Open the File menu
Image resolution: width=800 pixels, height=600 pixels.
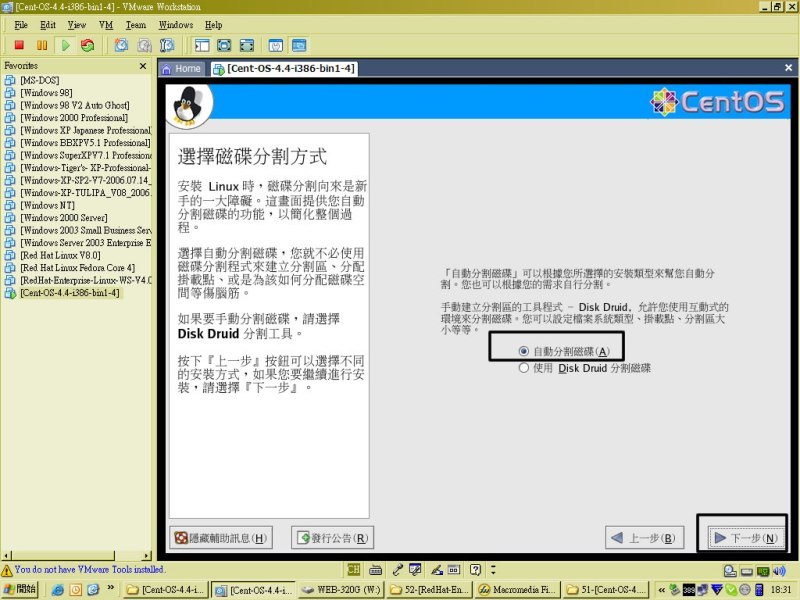coord(21,25)
